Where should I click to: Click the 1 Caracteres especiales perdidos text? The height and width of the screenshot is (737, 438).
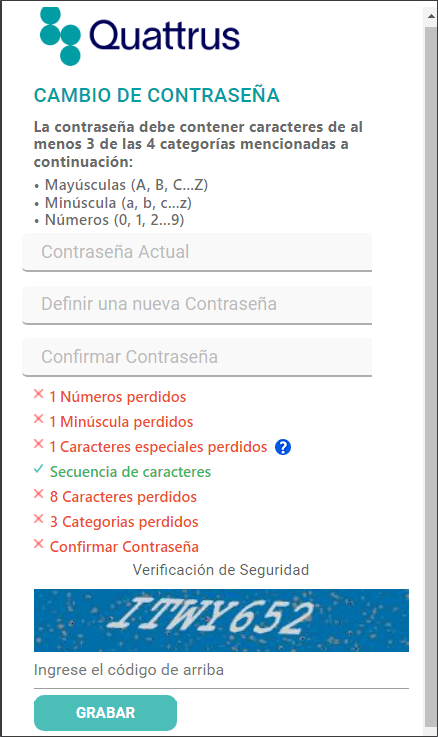click(x=158, y=447)
